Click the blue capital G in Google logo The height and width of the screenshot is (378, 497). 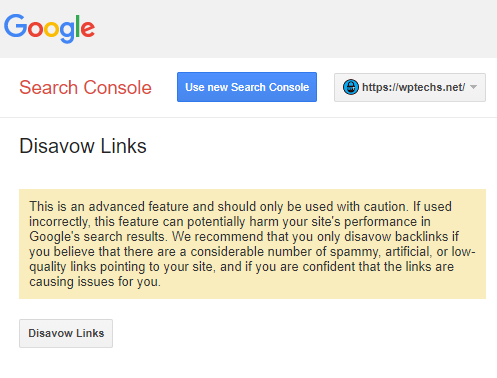click(15, 26)
